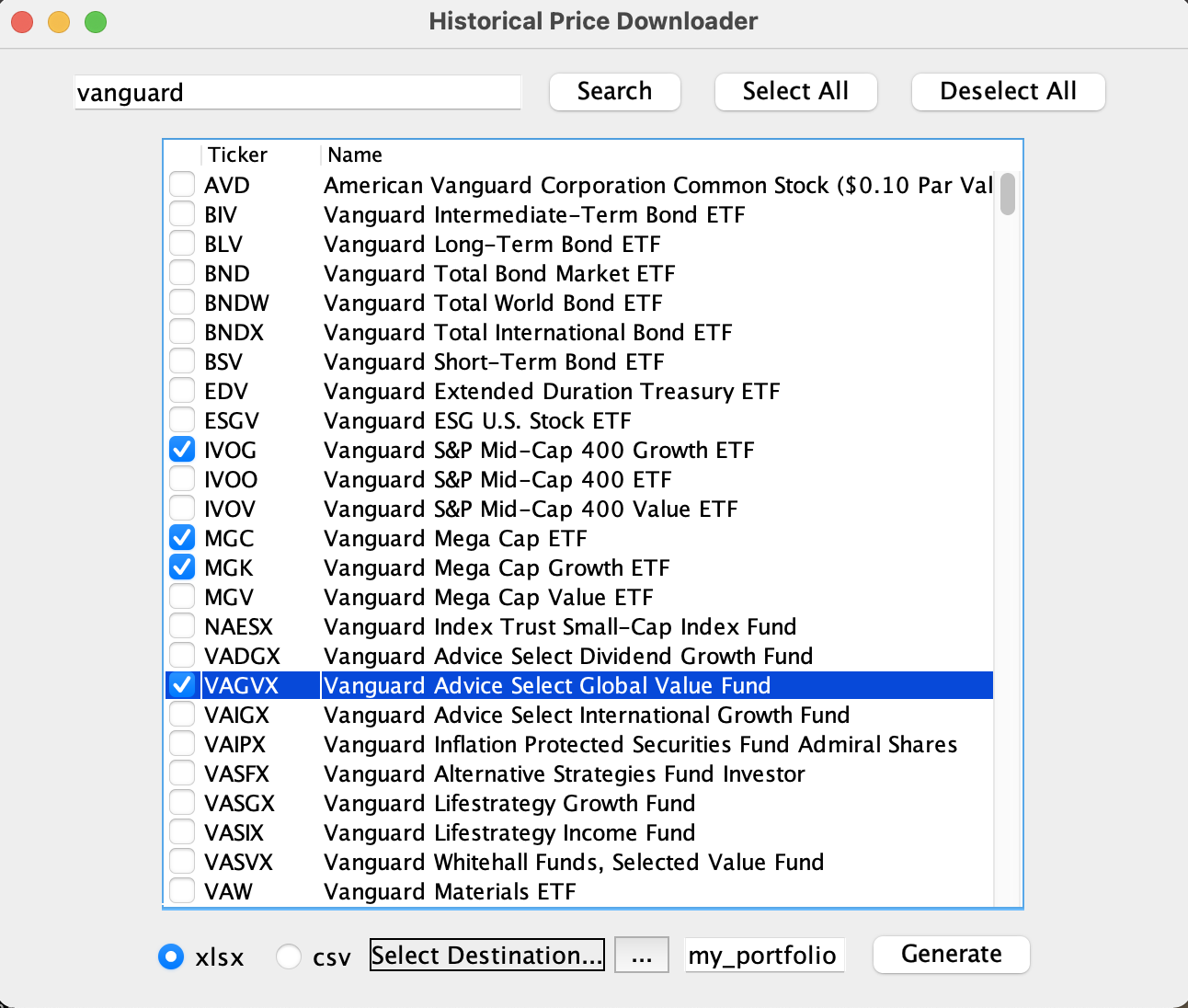Image resolution: width=1188 pixels, height=1008 pixels.
Task: Check the BLV ticker checkbox
Action: click(x=182, y=244)
